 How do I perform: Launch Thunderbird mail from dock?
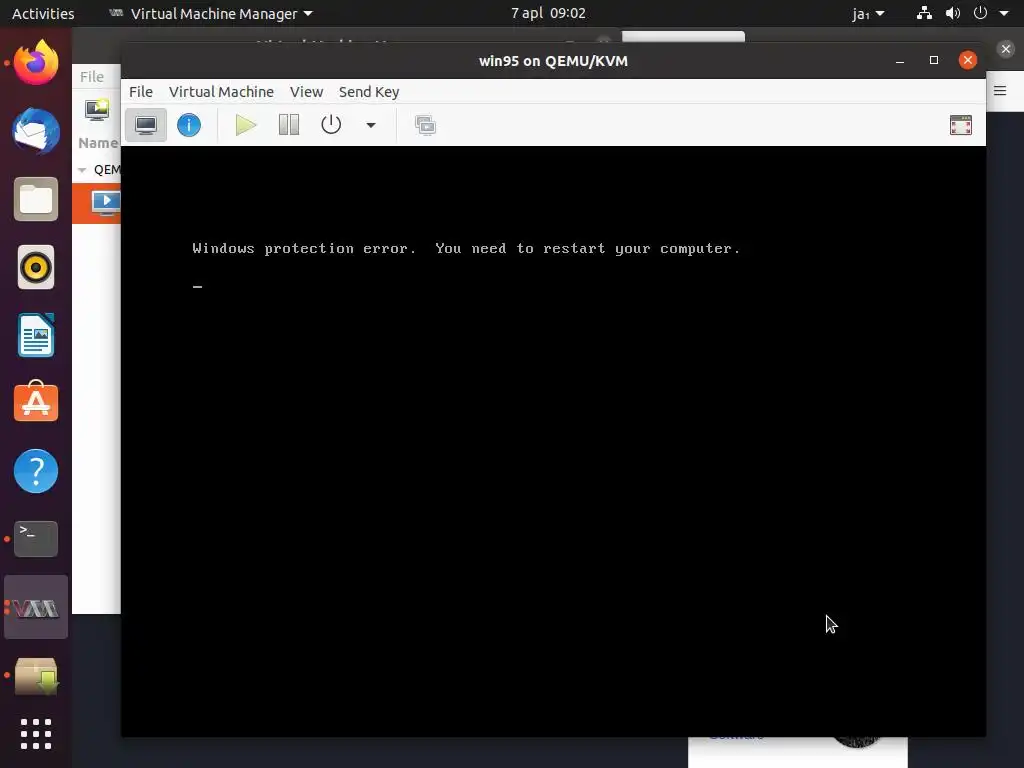(x=36, y=131)
